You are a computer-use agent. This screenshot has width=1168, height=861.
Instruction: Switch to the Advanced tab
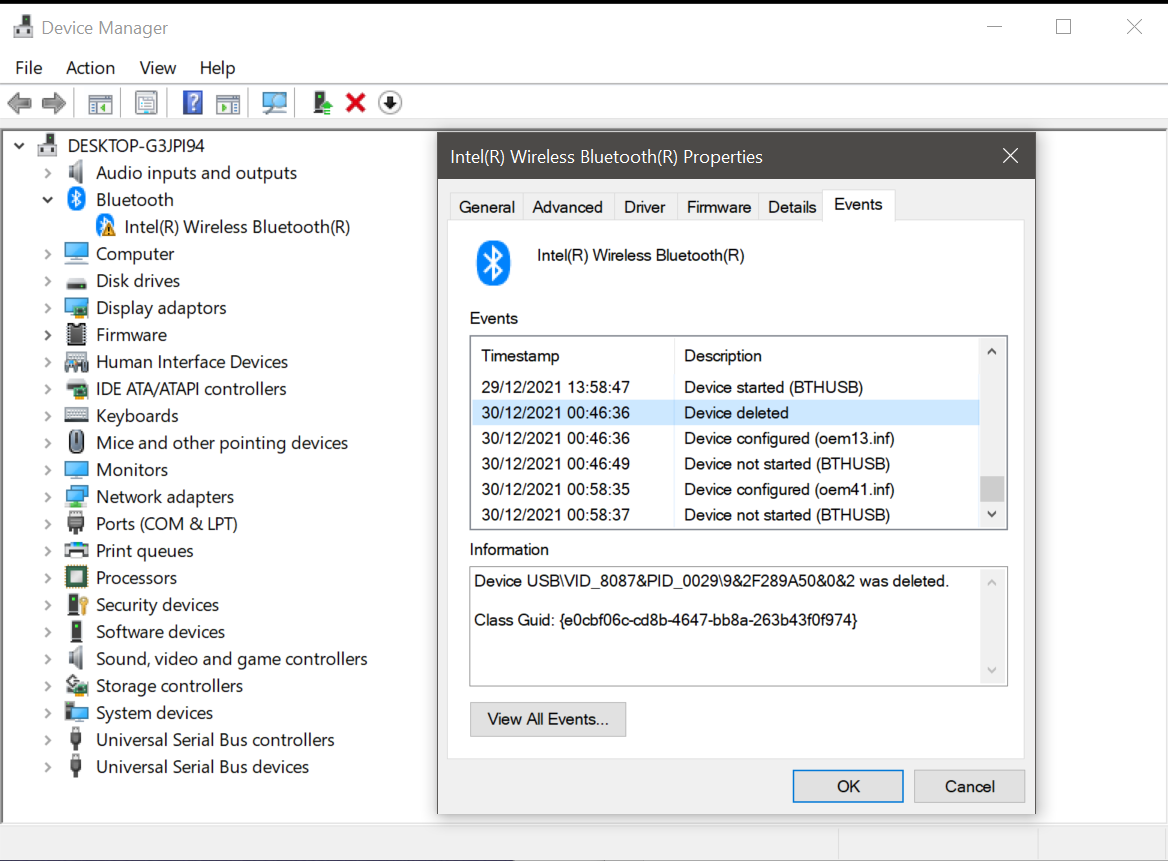[568, 207]
